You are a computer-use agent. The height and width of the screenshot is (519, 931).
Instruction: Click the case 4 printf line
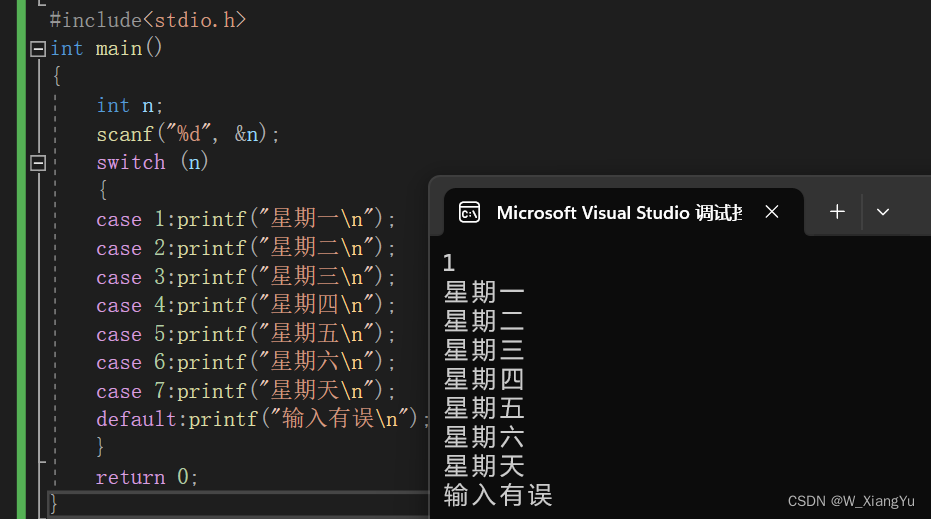(x=246, y=305)
